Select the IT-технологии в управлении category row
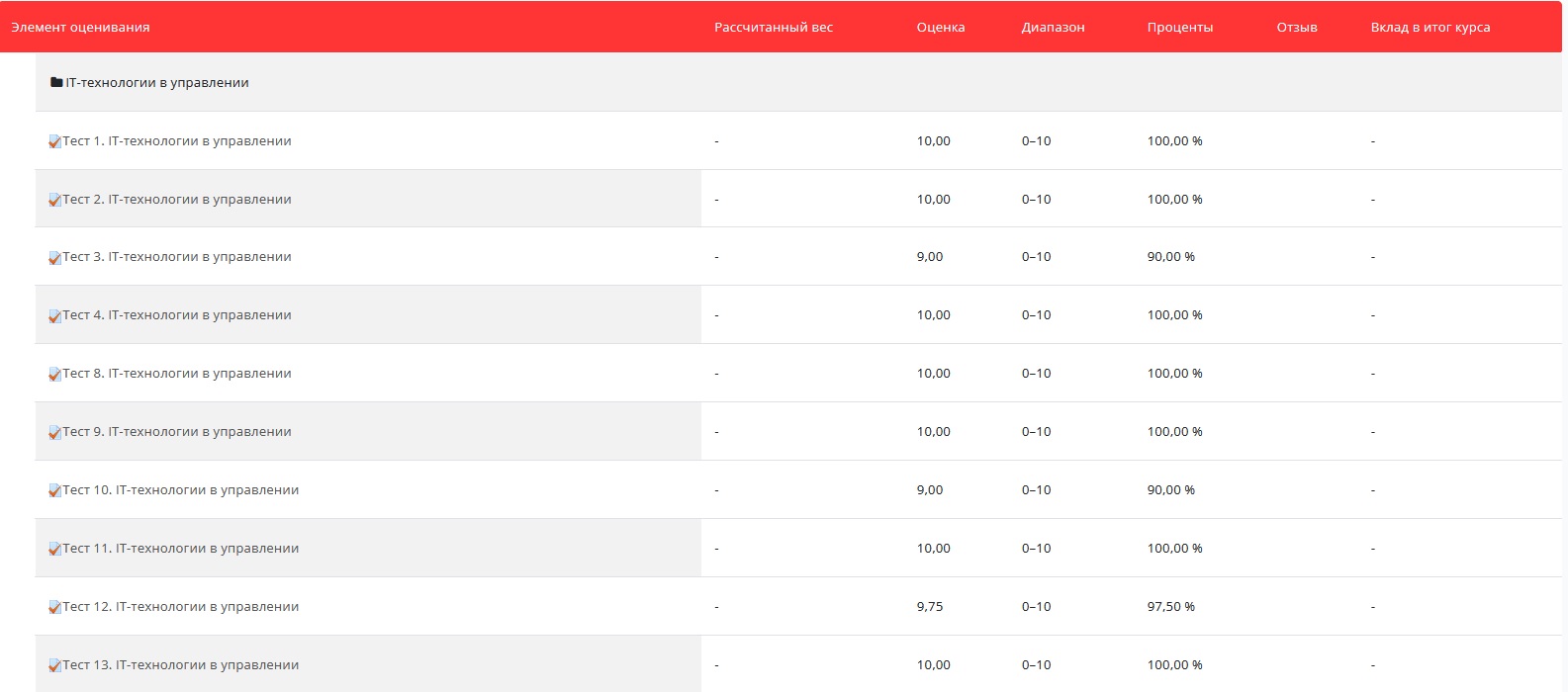This screenshot has width=1568, height=692. click(x=157, y=83)
